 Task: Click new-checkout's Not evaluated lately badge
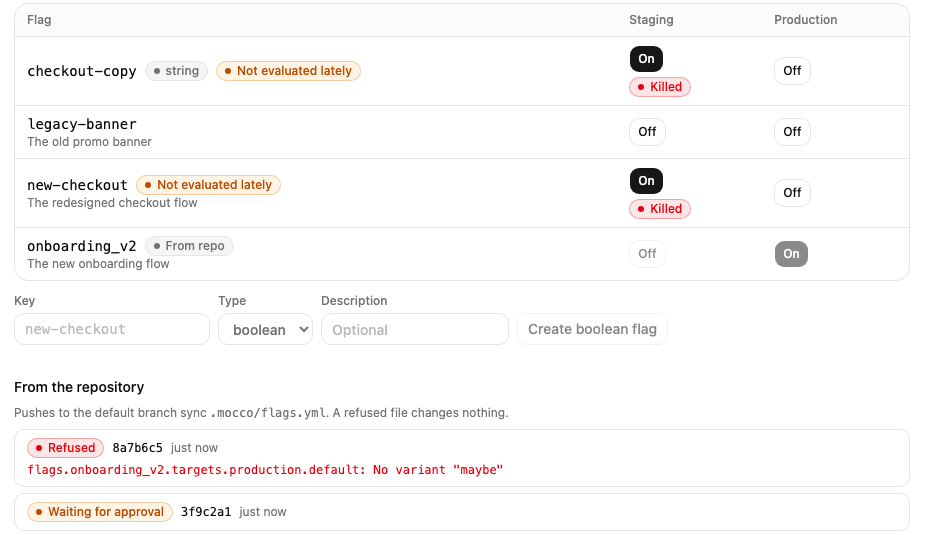208,185
